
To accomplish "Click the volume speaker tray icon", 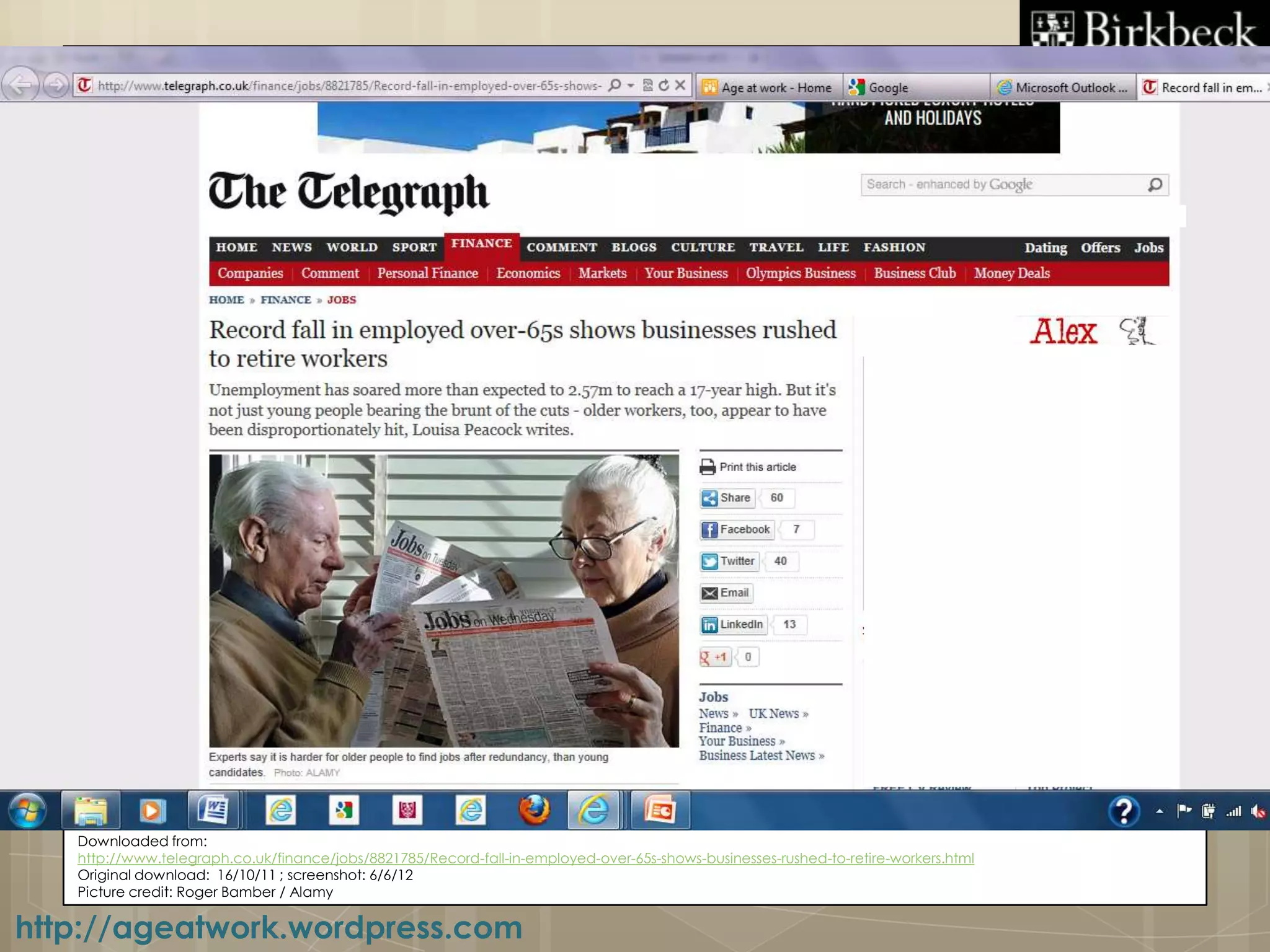I will tap(1258, 811).
